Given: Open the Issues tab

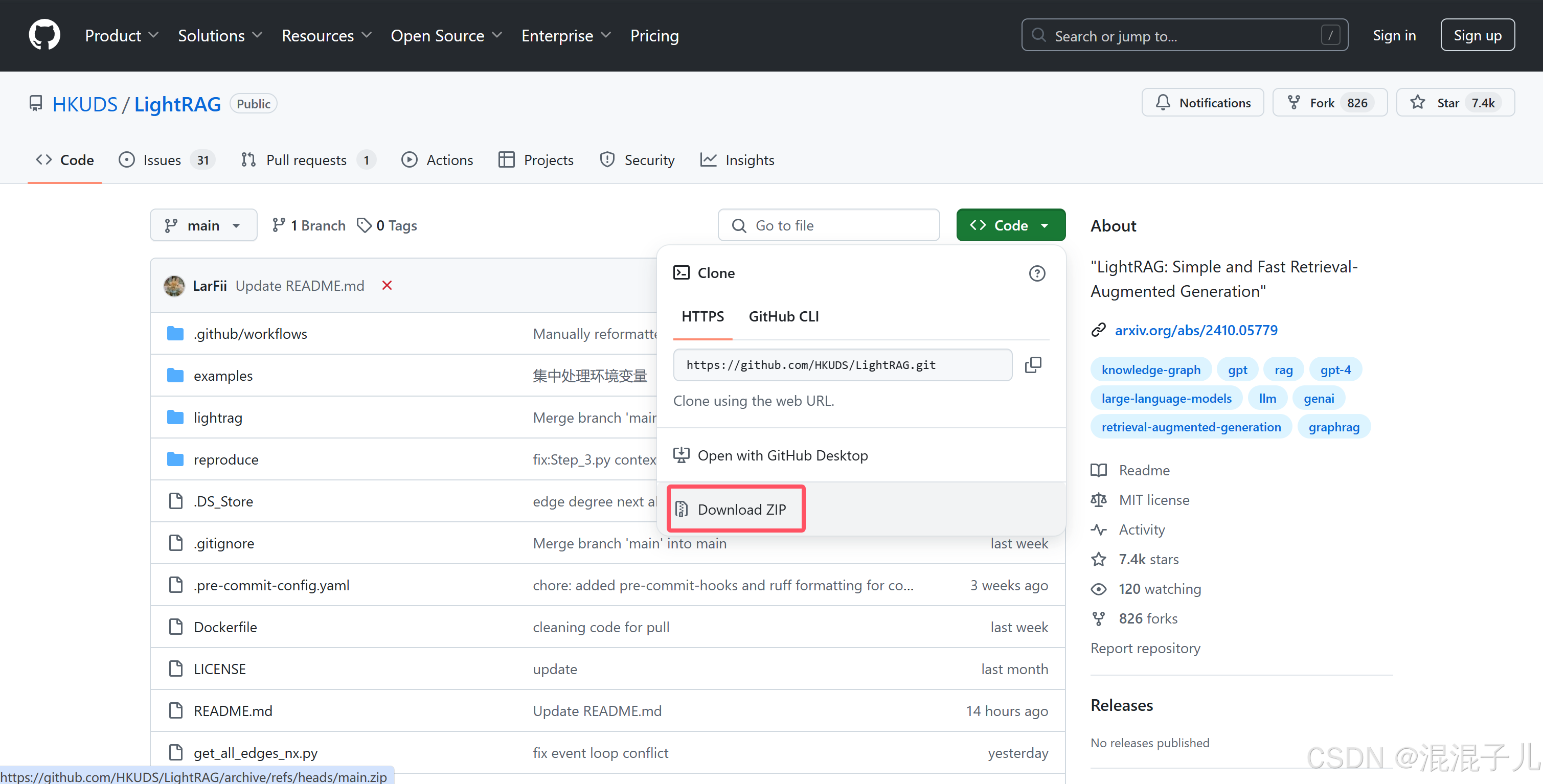Looking at the screenshot, I should (162, 160).
